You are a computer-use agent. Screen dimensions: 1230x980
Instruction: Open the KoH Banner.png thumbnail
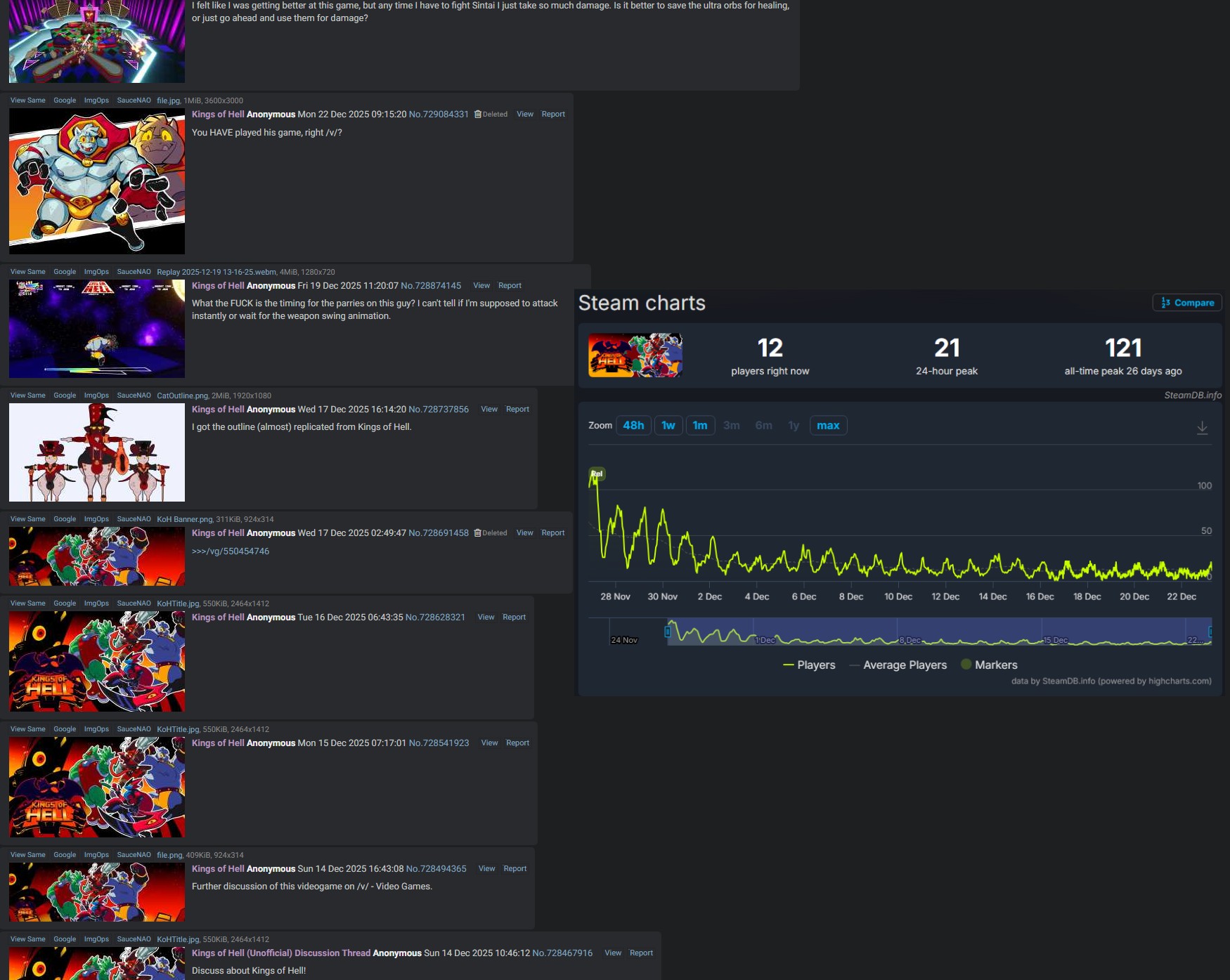coord(97,556)
